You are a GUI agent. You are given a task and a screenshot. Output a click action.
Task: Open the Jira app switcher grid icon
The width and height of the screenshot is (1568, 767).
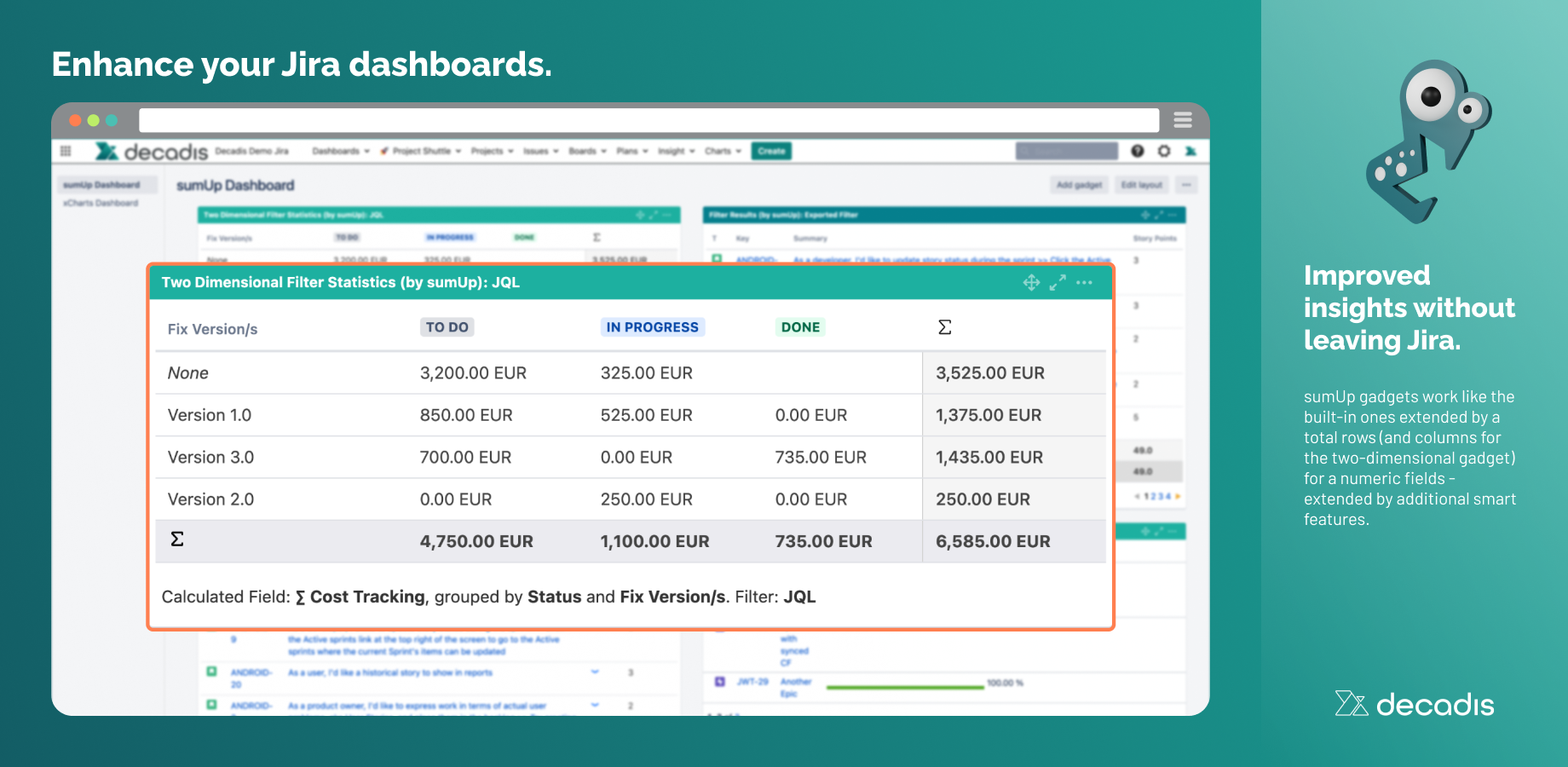pyautogui.click(x=66, y=151)
